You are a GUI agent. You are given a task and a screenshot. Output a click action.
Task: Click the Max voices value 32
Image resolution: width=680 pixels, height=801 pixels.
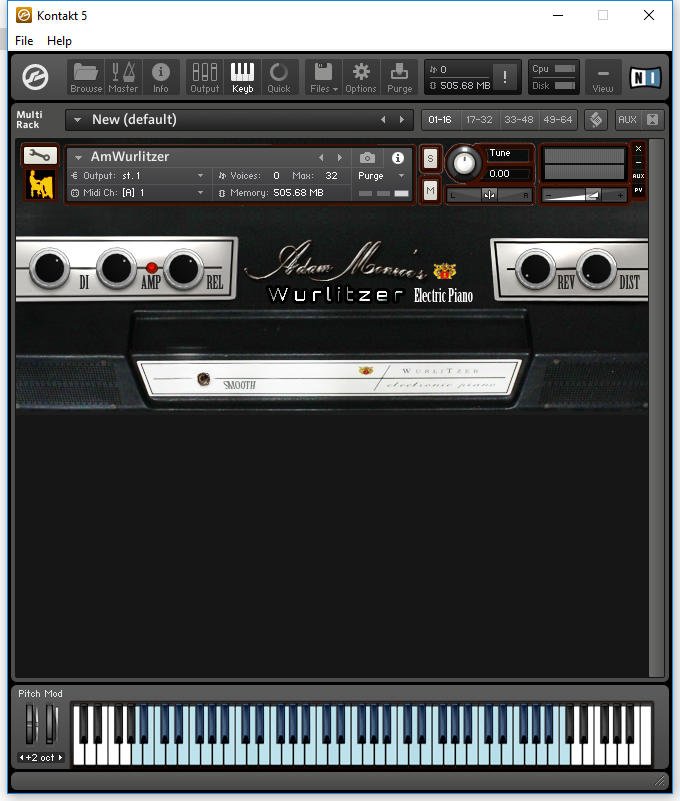tap(331, 176)
